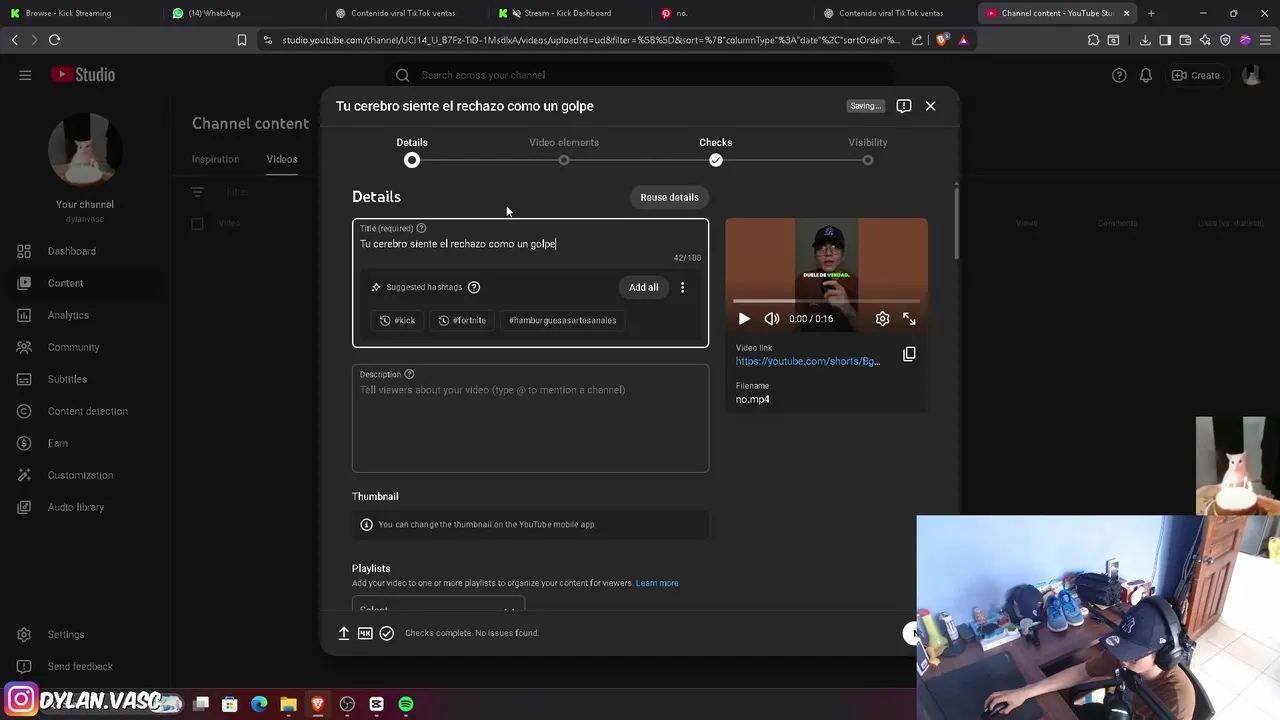
Task: Go to the YouTube Studio logo home
Action: [83, 75]
